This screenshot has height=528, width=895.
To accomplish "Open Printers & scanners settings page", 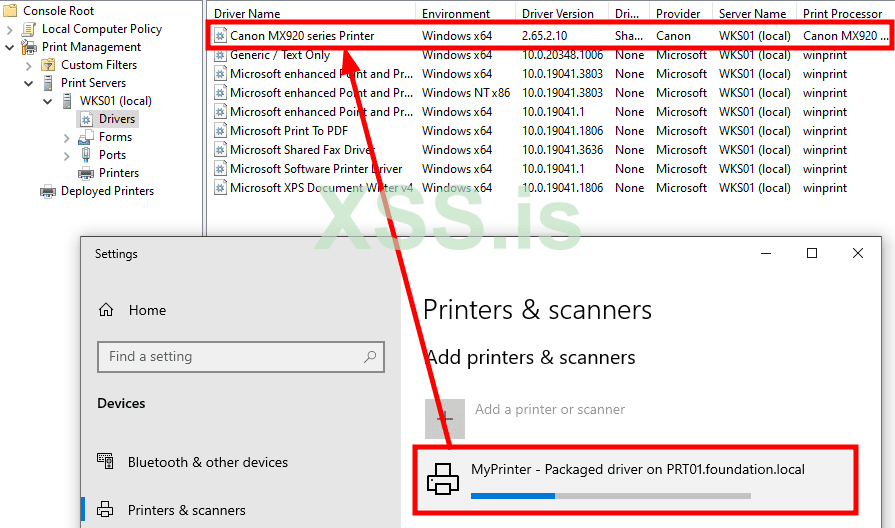I will 186,510.
